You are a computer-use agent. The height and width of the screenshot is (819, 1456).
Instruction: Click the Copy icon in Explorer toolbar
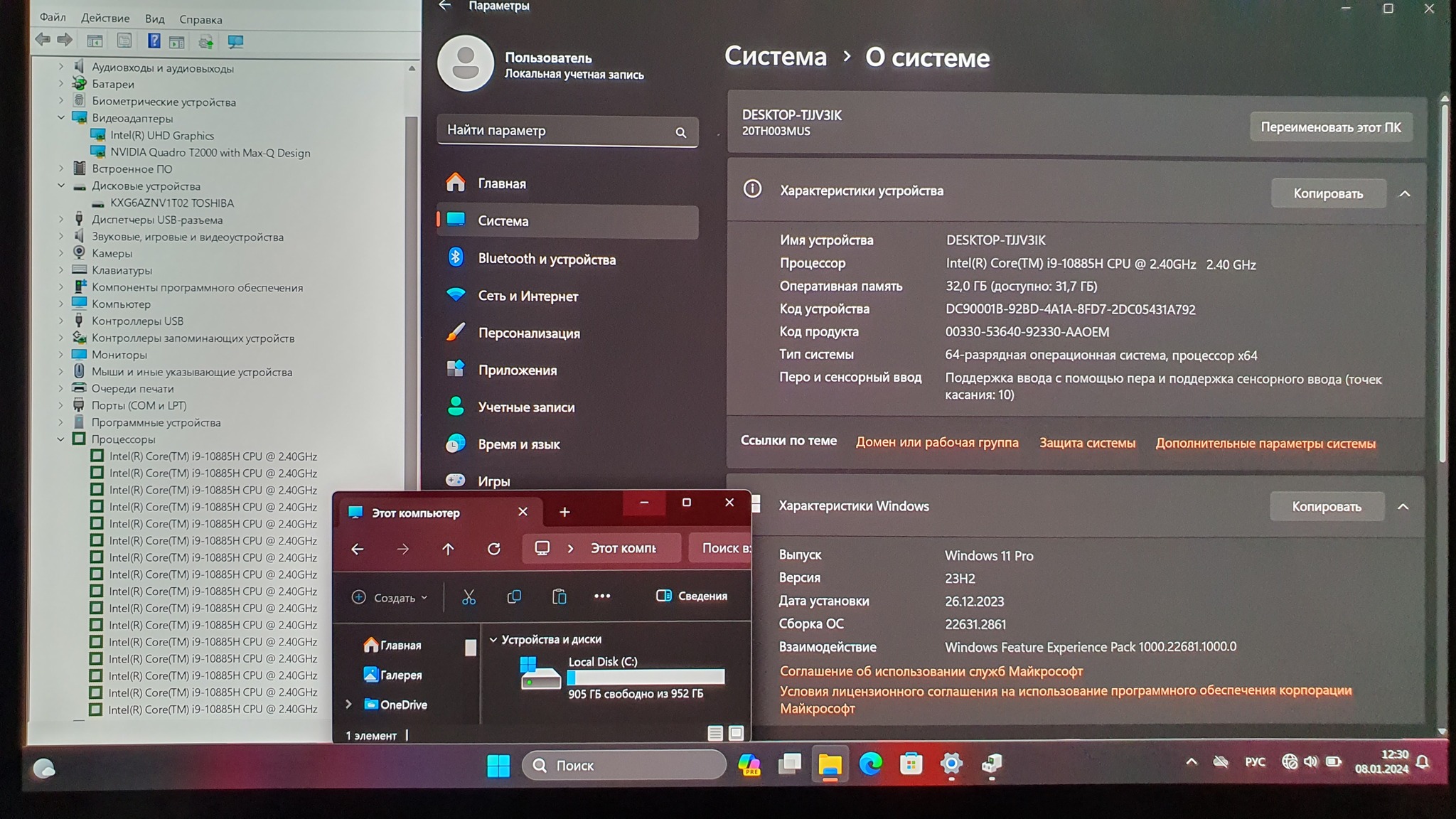pos(514,597)
